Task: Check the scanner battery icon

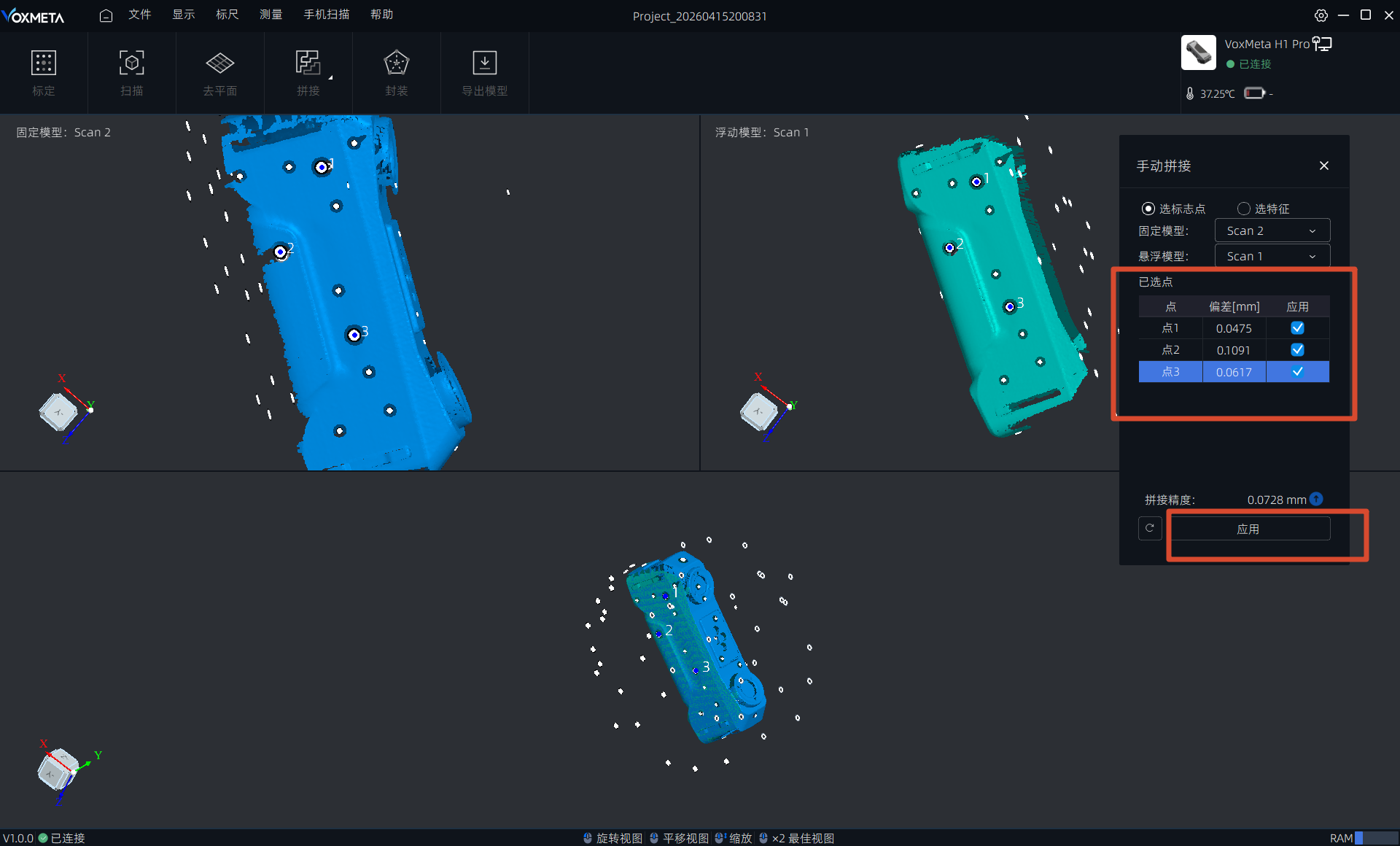Action: [x=1254, y=93]
